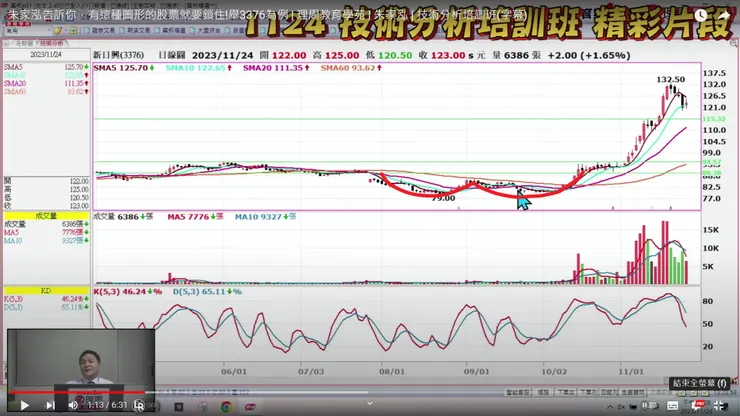Toggle subtitles captions button
Viewport: 740px width, 416px height.
[673, 405]
